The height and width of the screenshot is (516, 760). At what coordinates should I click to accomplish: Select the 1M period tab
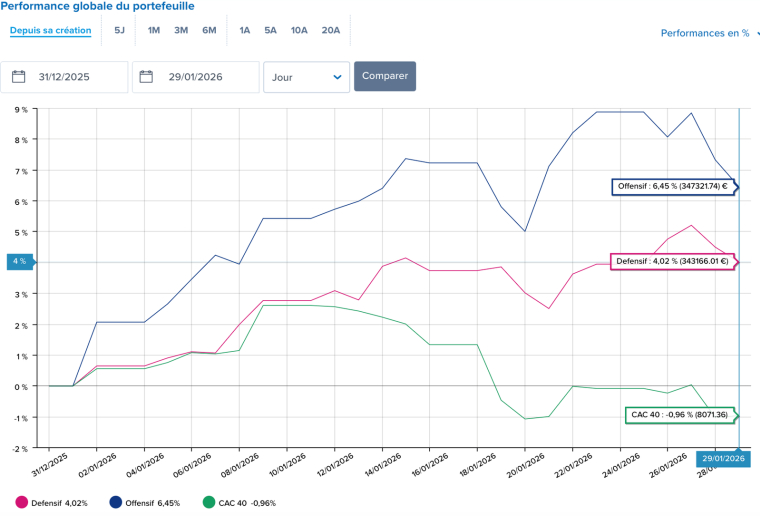(154, 30)
